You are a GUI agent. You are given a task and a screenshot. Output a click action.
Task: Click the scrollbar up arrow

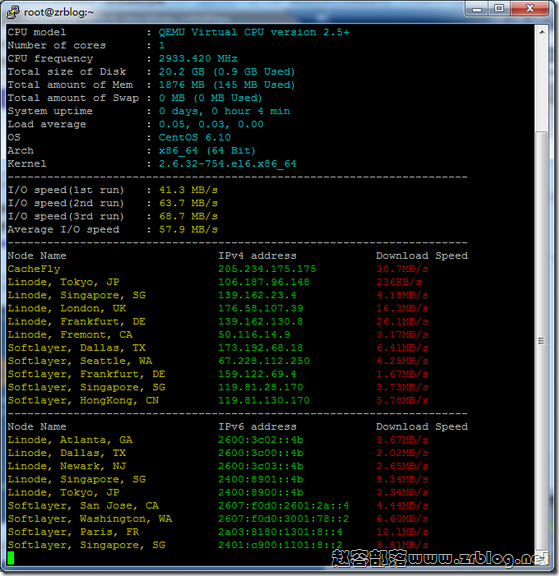click(x=542, y=32)
